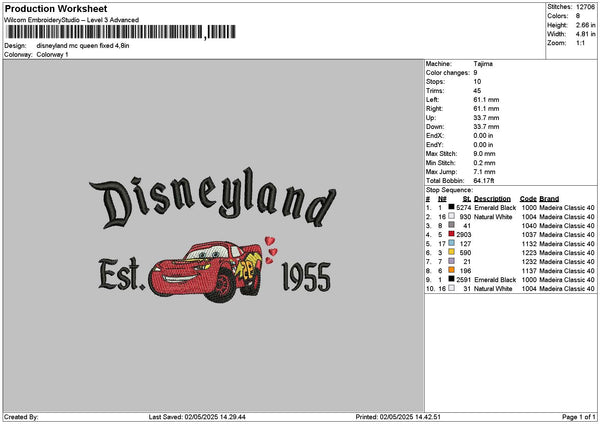Click the Color changes value 9
Viewport: 600px width, 424px height.
coord(475,73)
